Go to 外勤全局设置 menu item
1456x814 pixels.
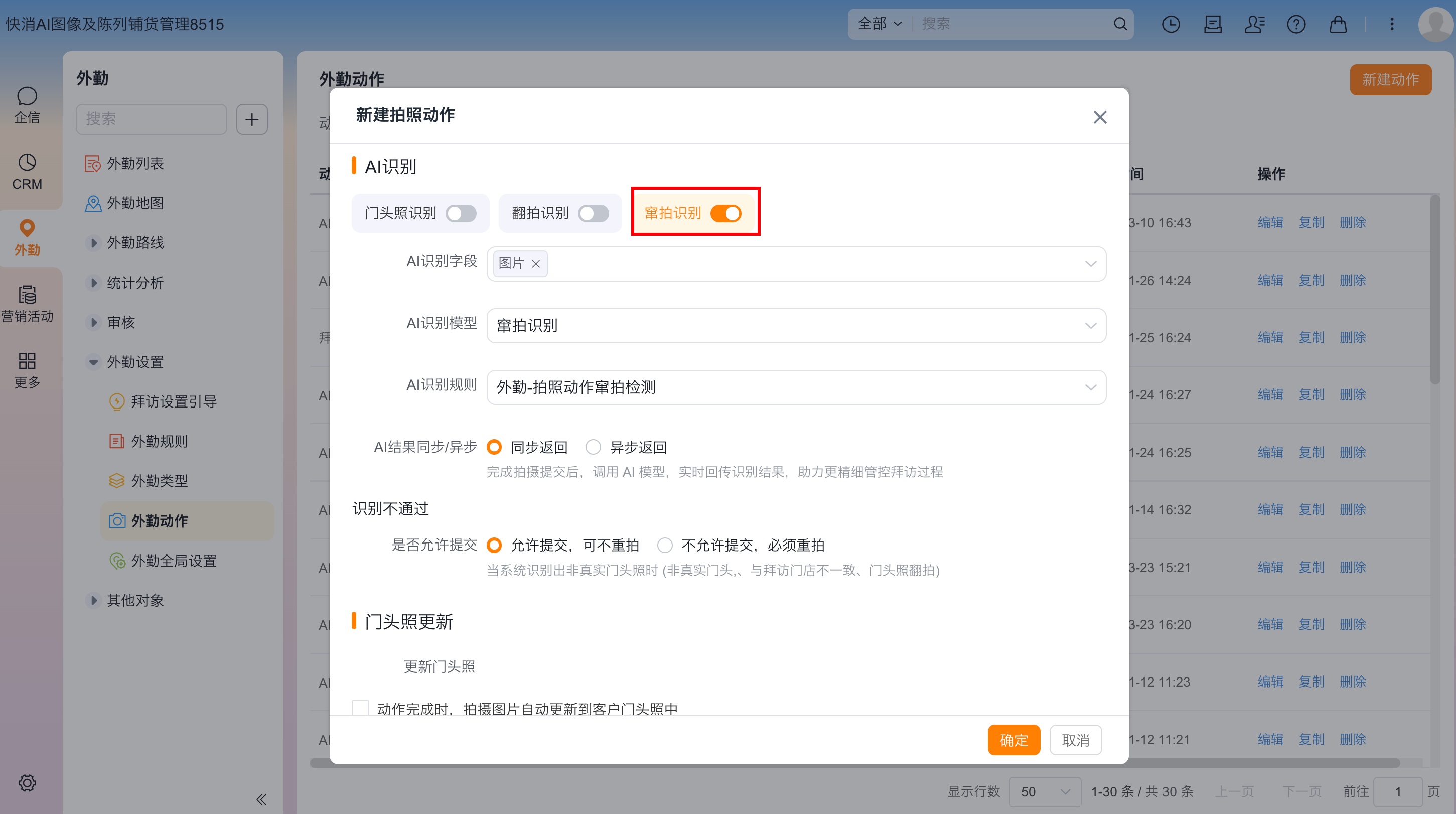(x=174, y=560)
